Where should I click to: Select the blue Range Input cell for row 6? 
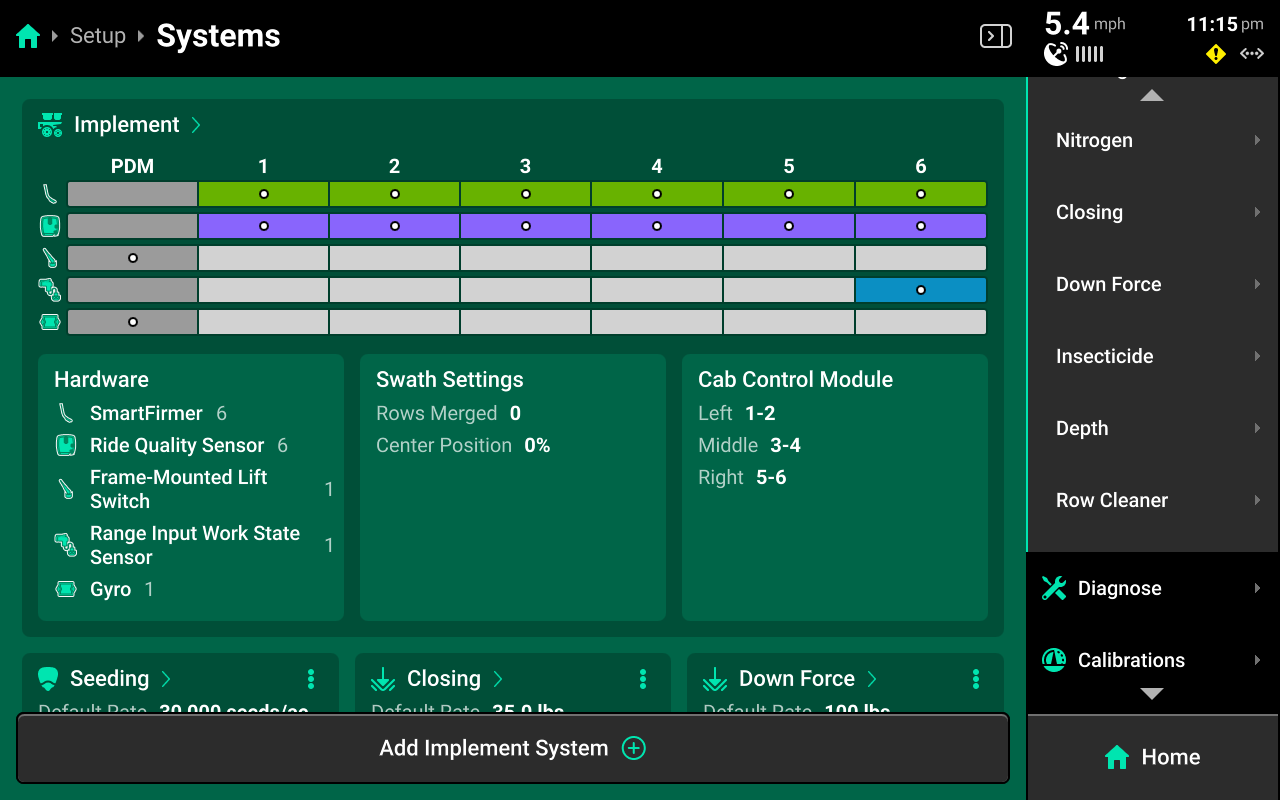pos(921,290)
